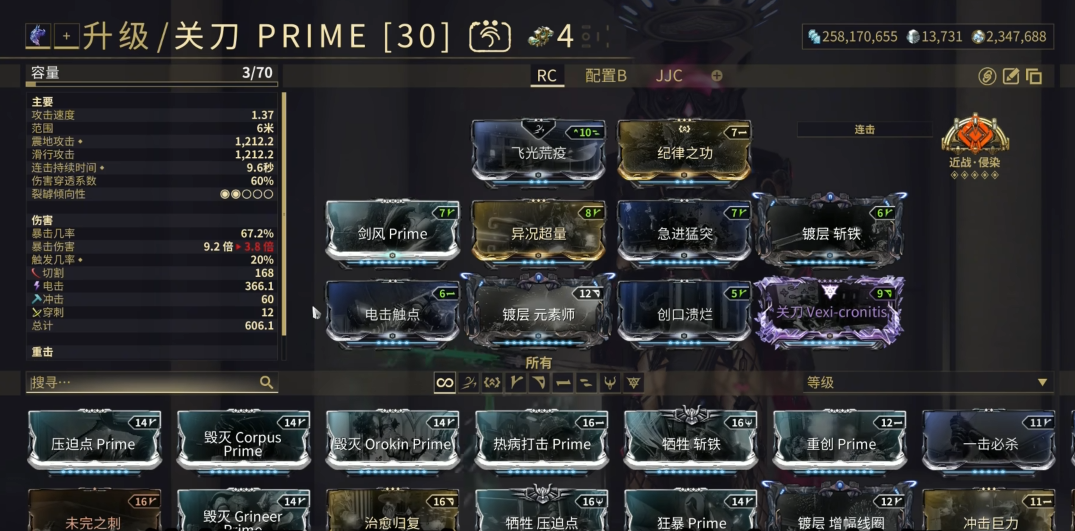
Task: Select the 关刀 Vexi-cronitis riven mod
Action: click(830, 312)
